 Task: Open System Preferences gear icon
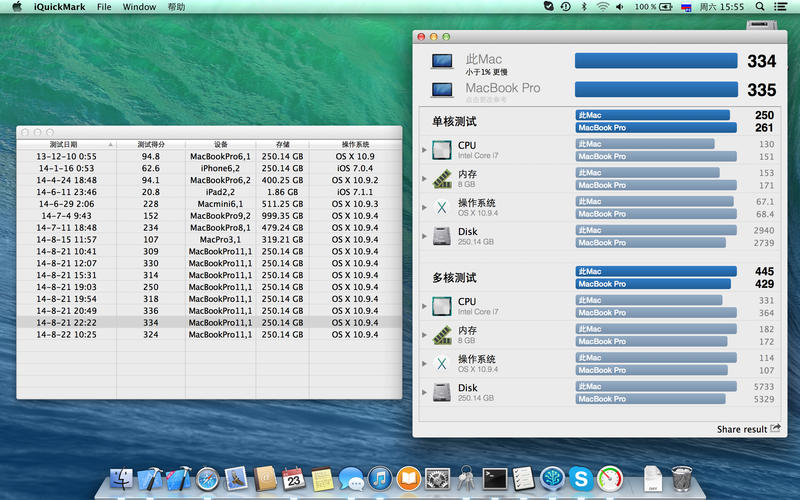point(437,479)
